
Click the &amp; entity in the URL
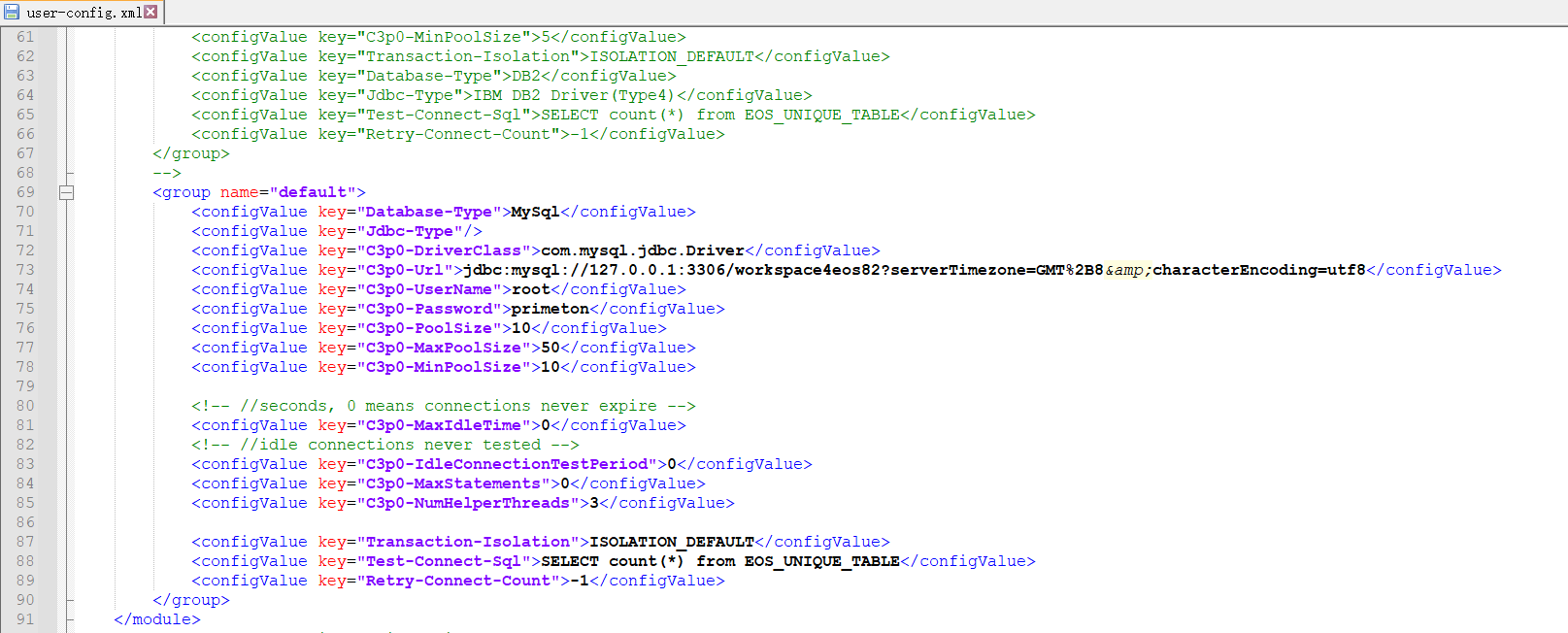pyautogui.click(x=1128, y=270)
